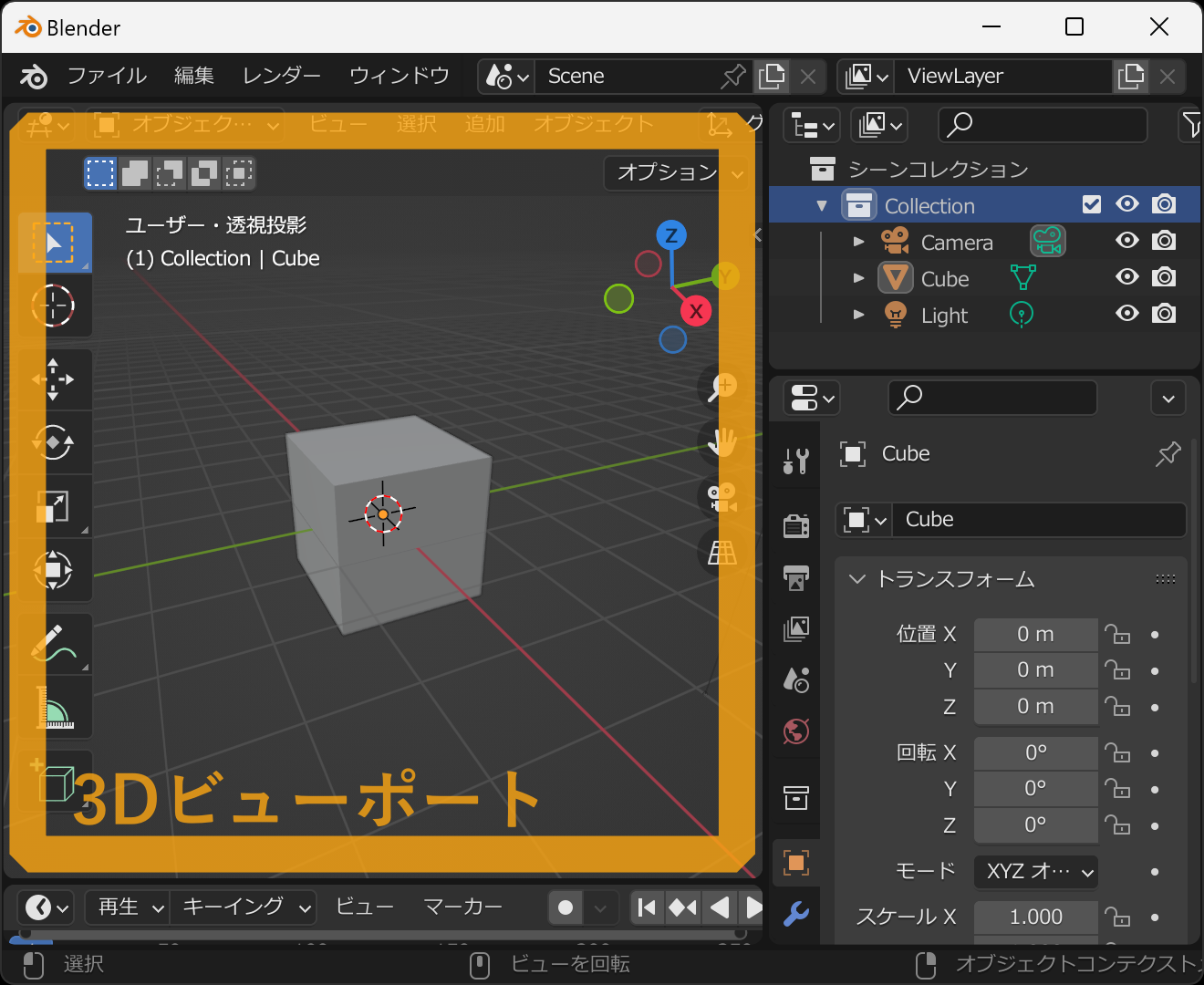Click the outliner search field
The width and height of the screenshot is (1204, 985).
click(x=1043, y=125)
